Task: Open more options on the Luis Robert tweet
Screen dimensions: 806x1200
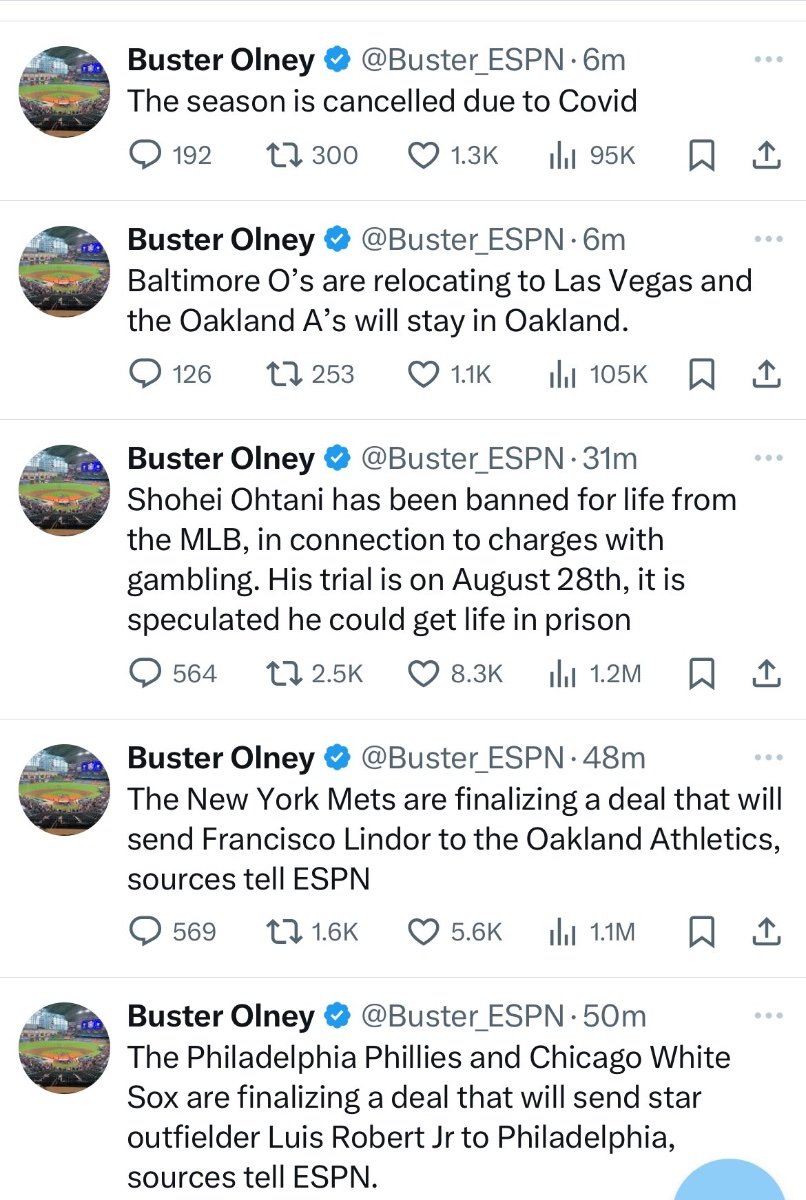Action: 767,1015
